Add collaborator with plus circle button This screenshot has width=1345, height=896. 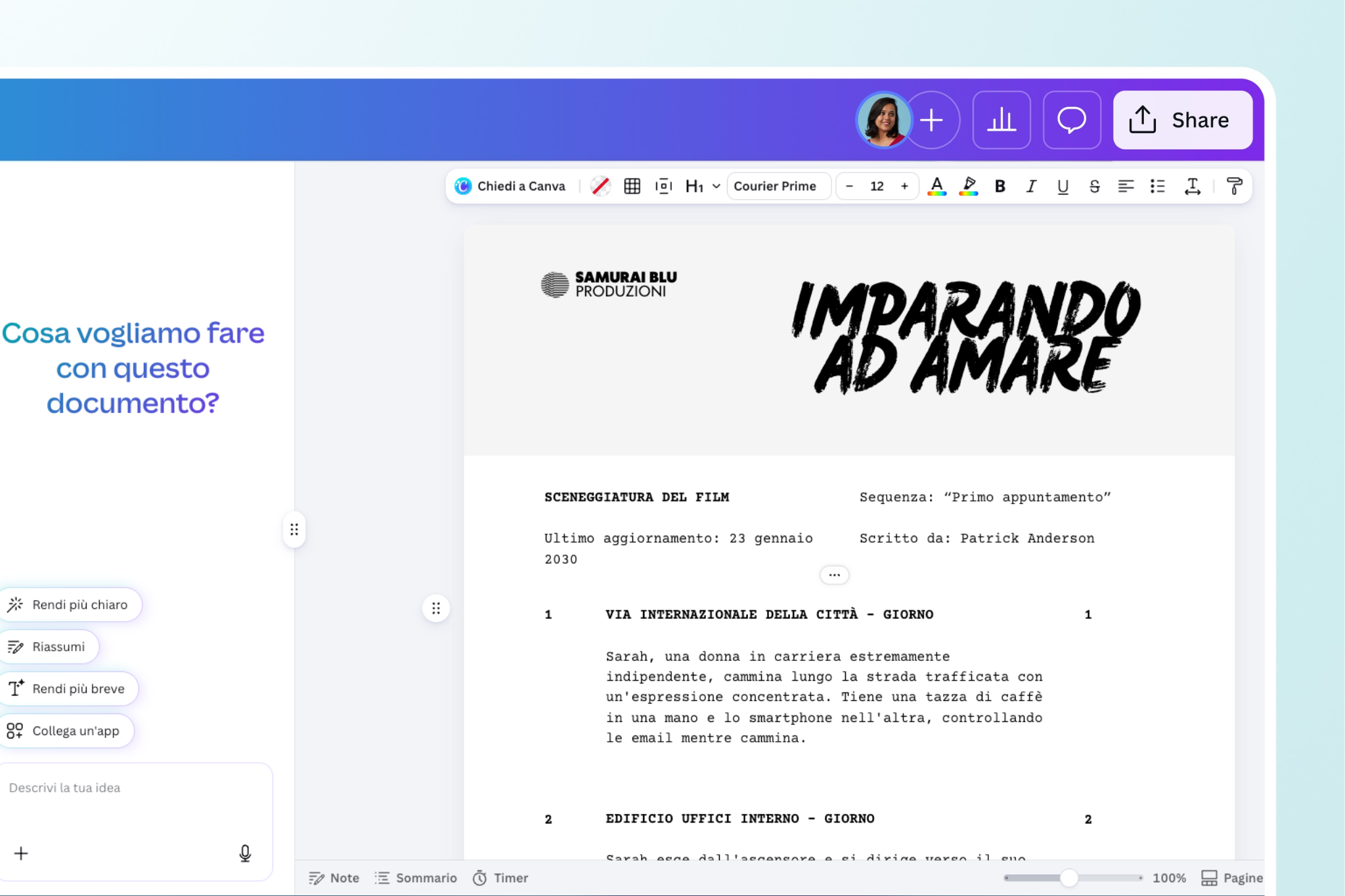(x=932, y=120)
